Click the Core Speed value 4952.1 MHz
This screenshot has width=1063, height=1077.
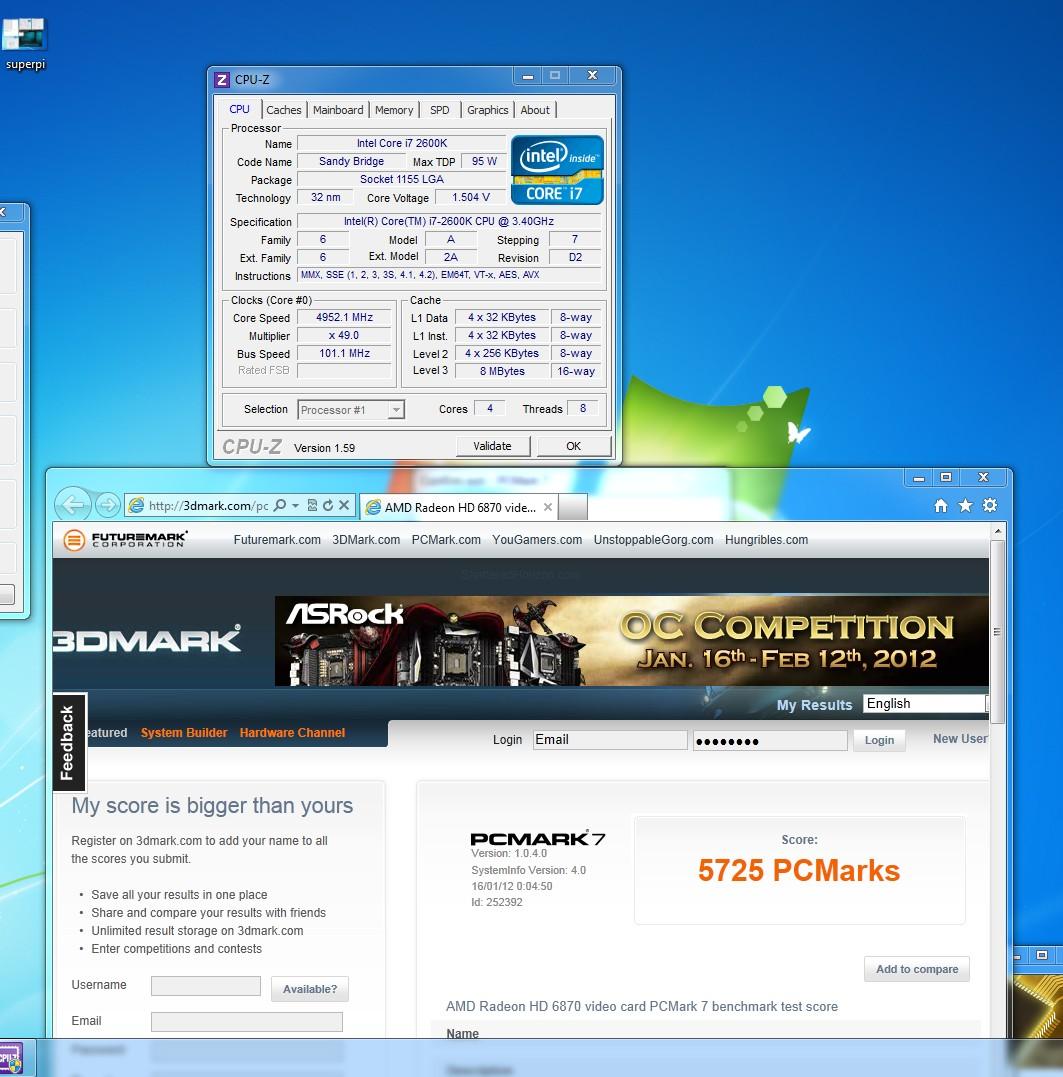tap(344, 317)
